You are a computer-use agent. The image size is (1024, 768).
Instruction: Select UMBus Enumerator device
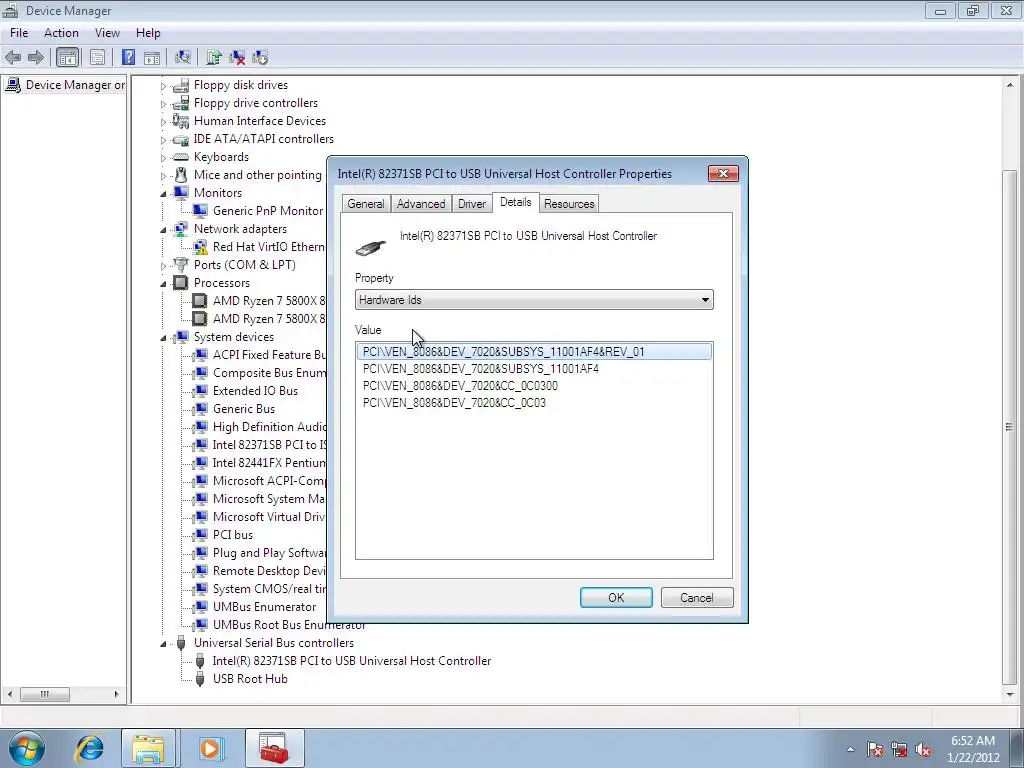click(x=264, y=607)
